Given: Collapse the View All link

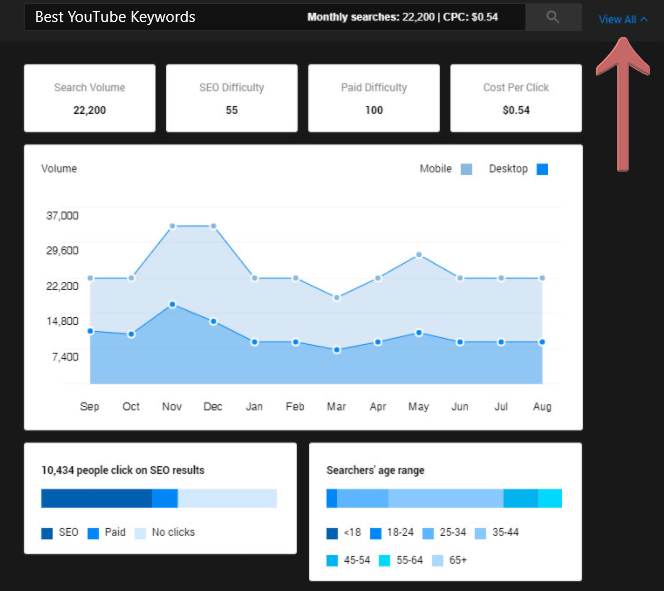Looking at the screenshot, I should pyautogui.click(x=623, y=19).
